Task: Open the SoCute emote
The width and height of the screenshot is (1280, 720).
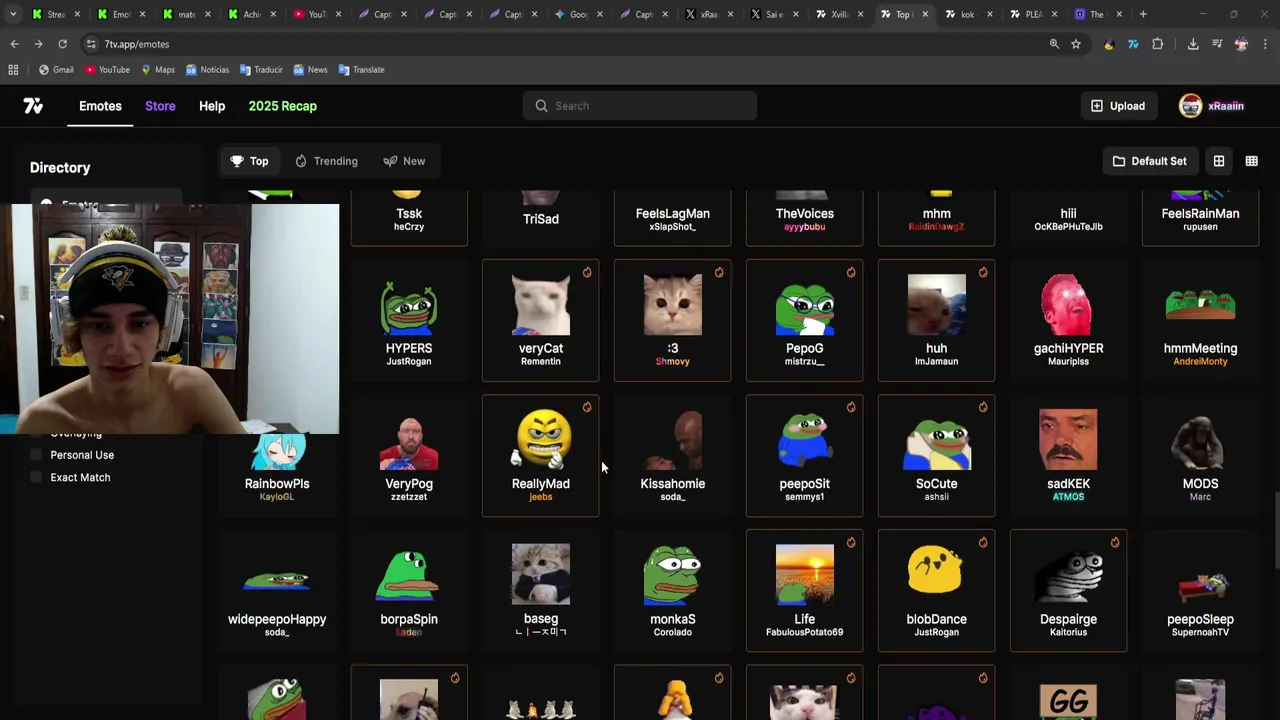Action: pos(937,456)
